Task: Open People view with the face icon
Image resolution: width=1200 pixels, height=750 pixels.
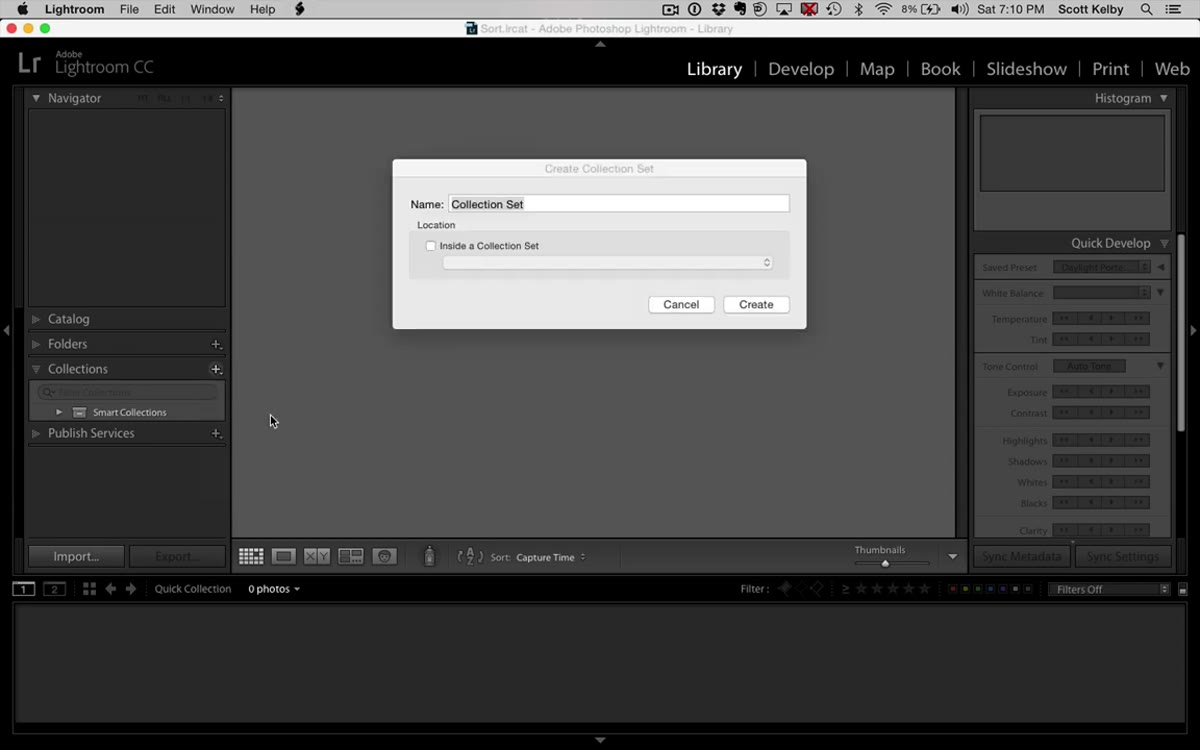Action: 385,557
